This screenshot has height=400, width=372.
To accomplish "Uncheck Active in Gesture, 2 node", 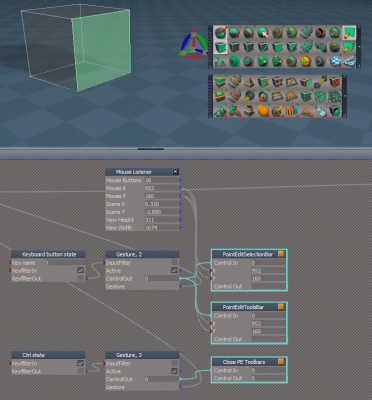I will click(174, 270).
